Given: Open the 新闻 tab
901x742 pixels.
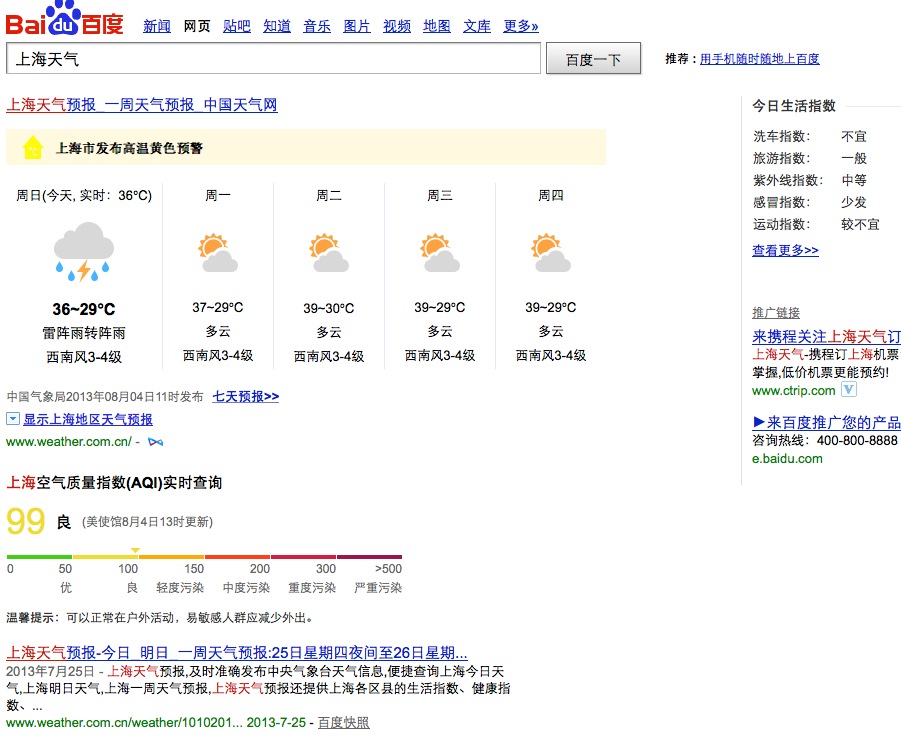Looking at the screenshot, I should 157,26.
